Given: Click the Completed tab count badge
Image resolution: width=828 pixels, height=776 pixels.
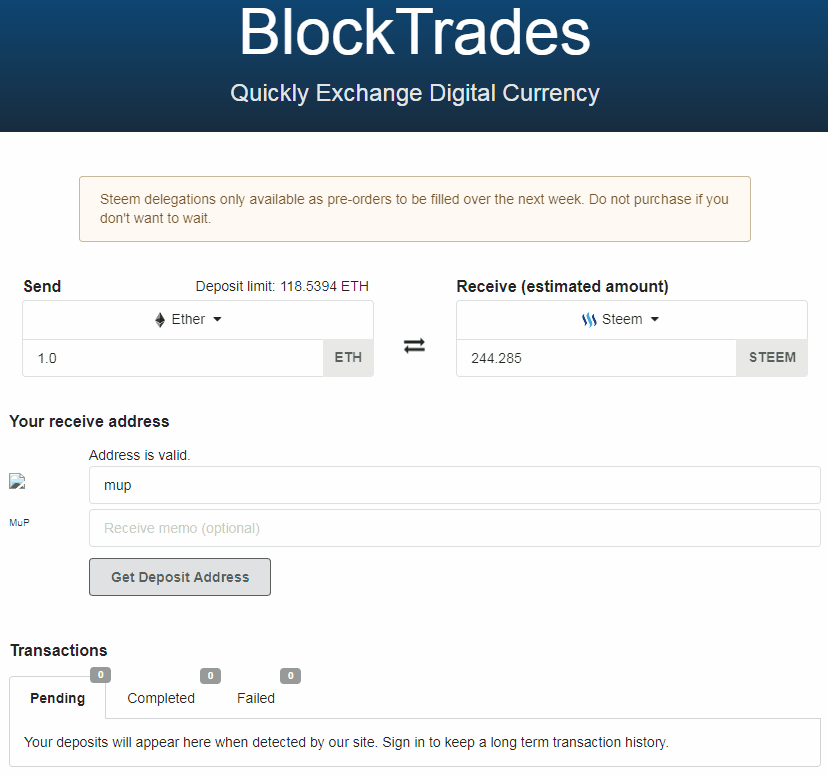Looking at the screenshot, I should click(210, 676).
